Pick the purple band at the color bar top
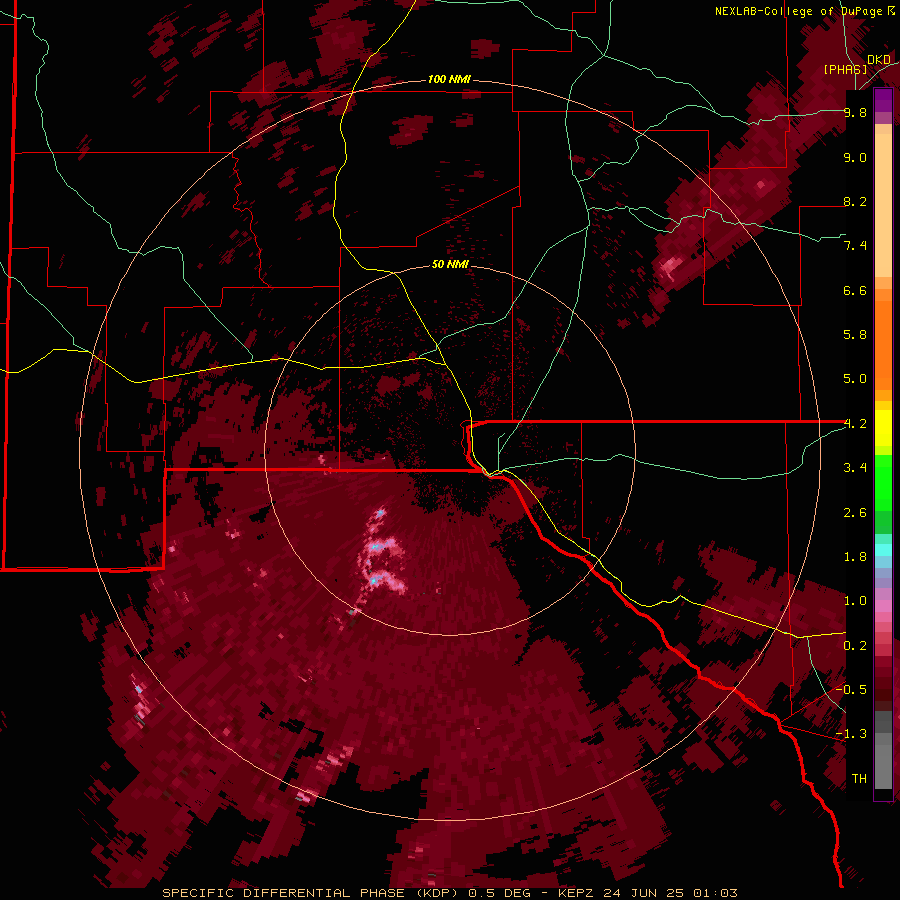 point(883,100)
